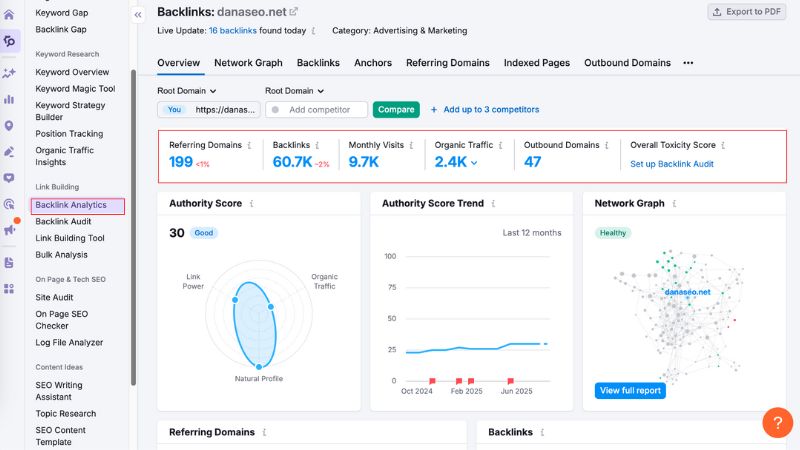Click the location pin icon in left rail
Viewport: 800px width, 450px height.
pos(9,126)
